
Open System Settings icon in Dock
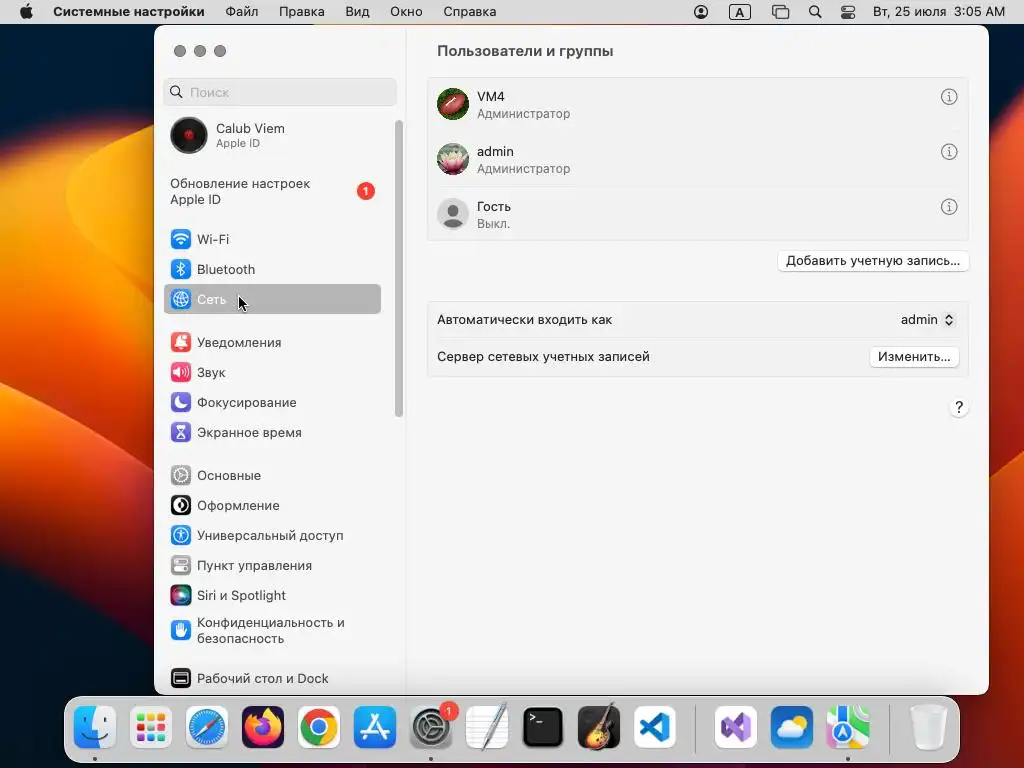[431, 727]
